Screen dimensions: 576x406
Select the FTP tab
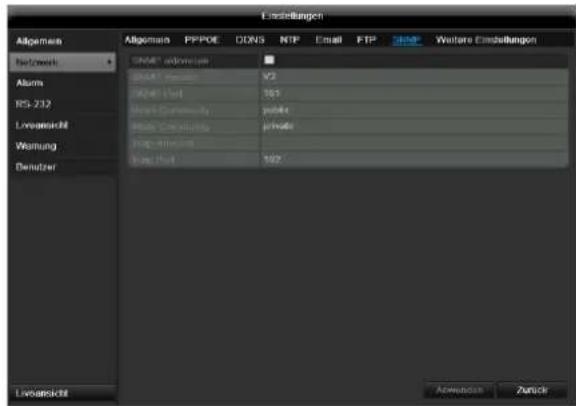click(x=366, y=40)
